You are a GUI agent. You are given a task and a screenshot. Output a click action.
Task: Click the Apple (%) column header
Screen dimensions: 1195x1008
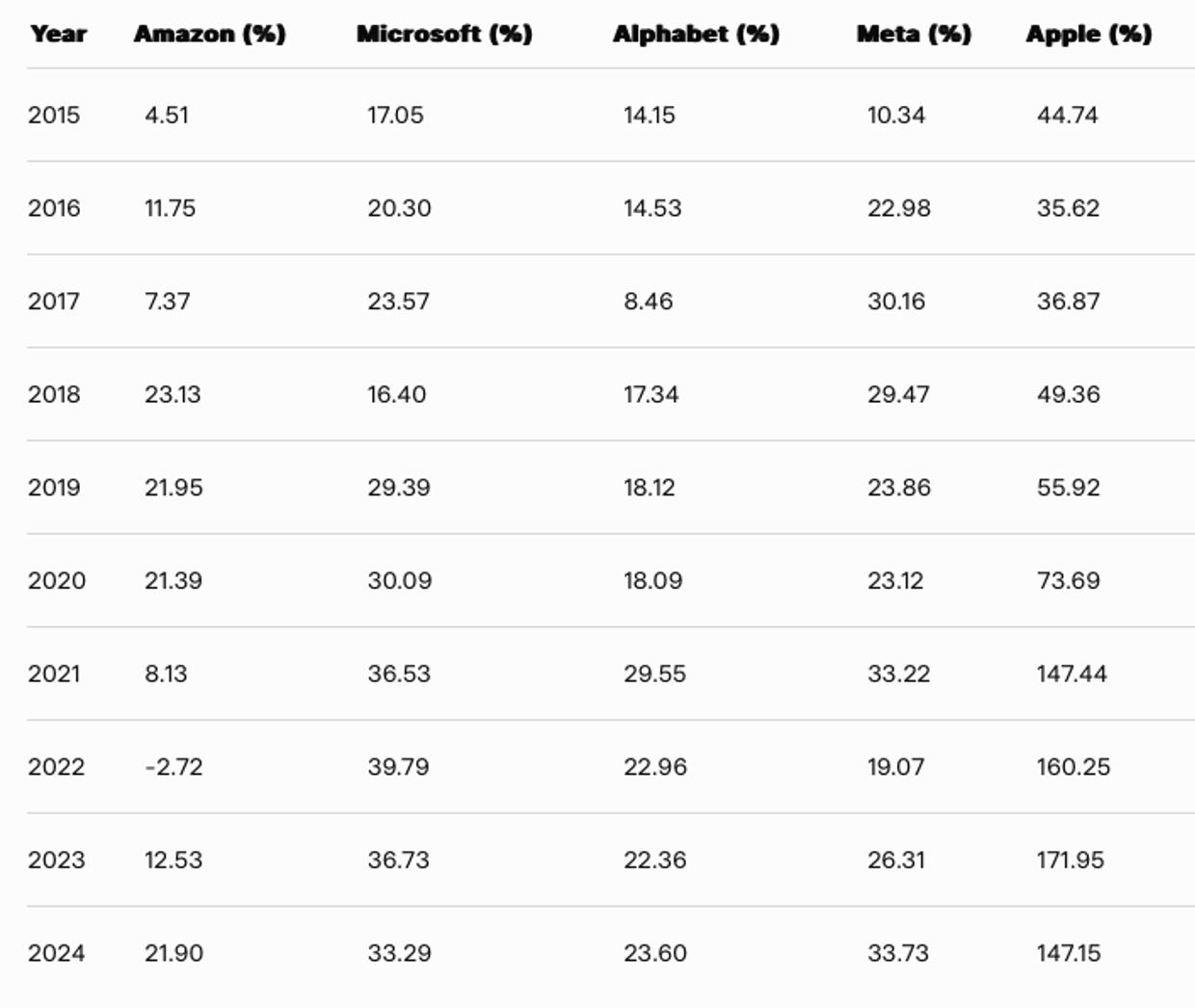click(1088, 34)
